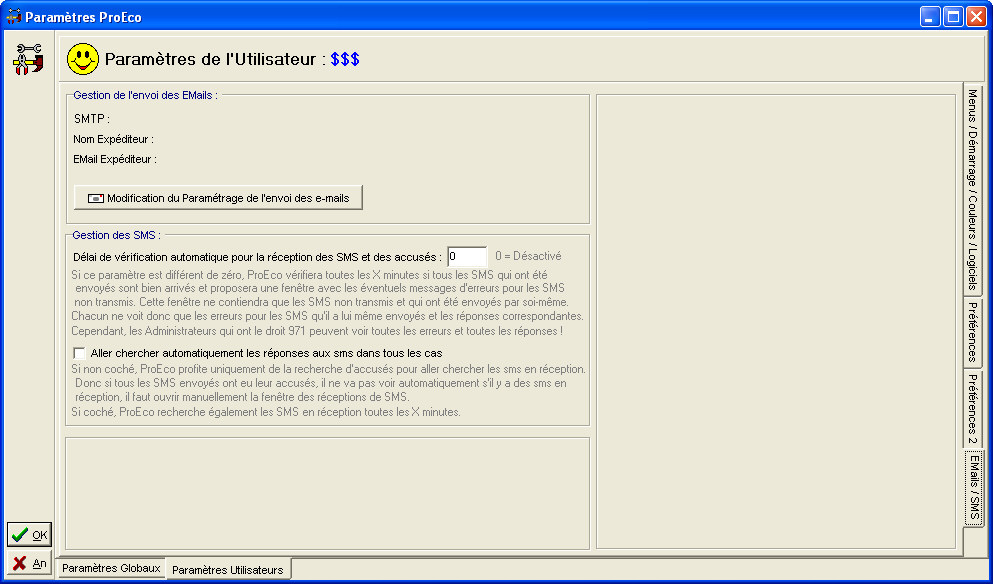Viewport: 993px width, 584px height.
Task: Maximize the Paramètres ProEco window
Action: click(x=953, y=16)
